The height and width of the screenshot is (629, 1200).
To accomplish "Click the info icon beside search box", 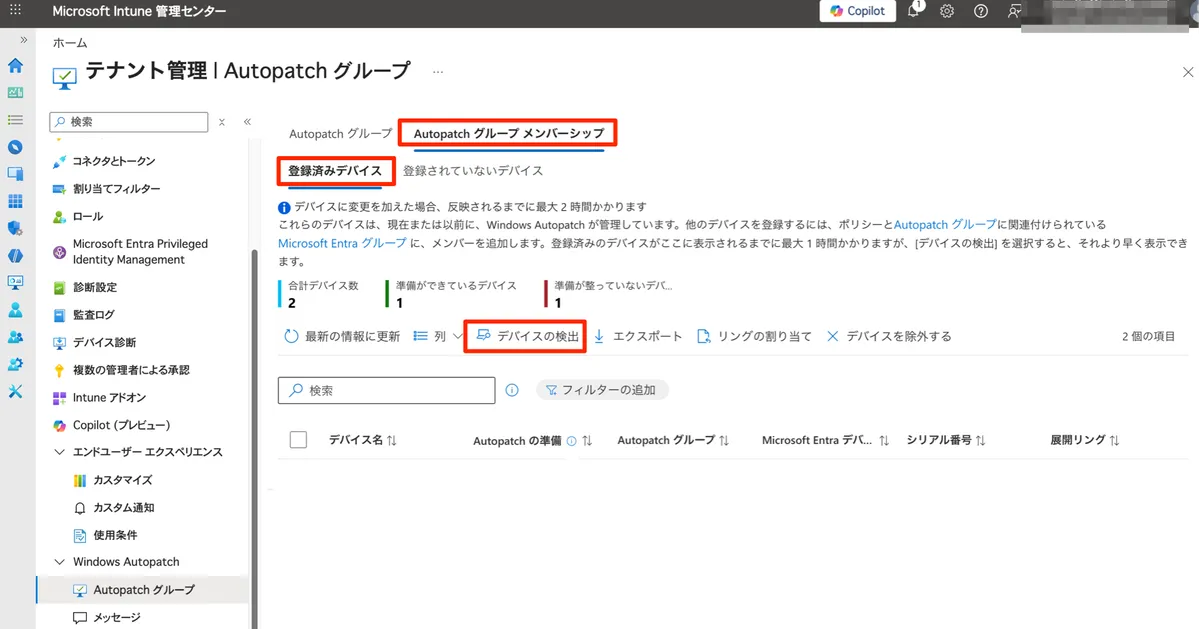I will 512,390.
